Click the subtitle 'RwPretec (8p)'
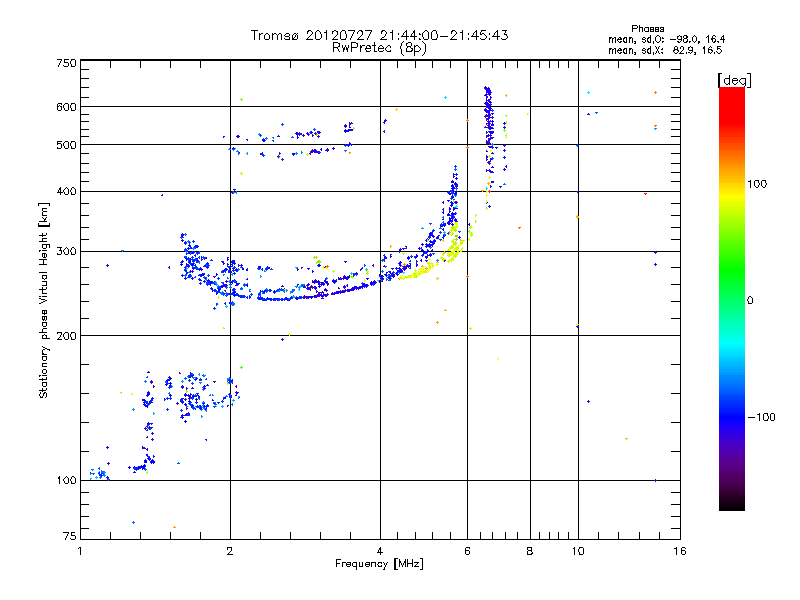Viewport: 800px width, 600px height. point(379,48)
